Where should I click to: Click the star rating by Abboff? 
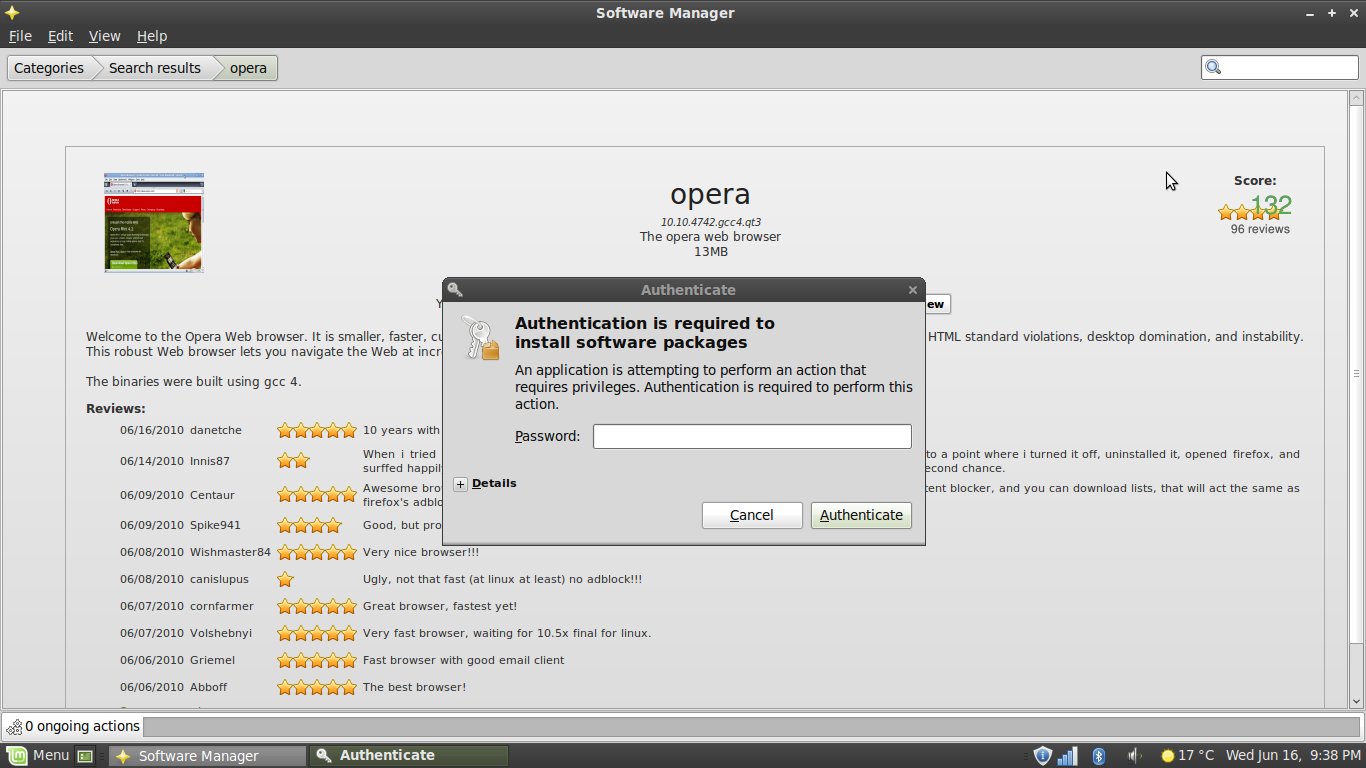tap(317, 687)
